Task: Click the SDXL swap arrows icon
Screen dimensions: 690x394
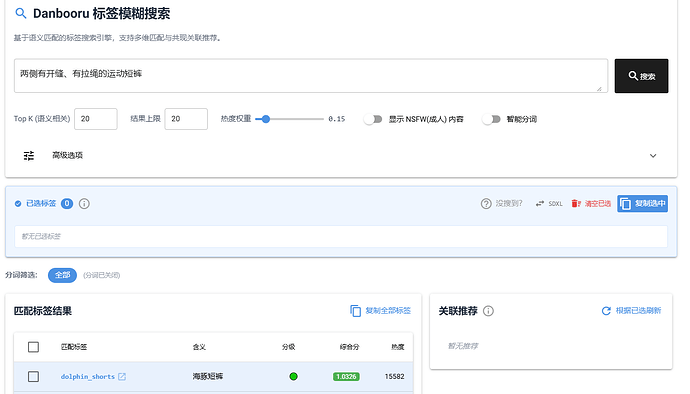Action: (540, 203)
